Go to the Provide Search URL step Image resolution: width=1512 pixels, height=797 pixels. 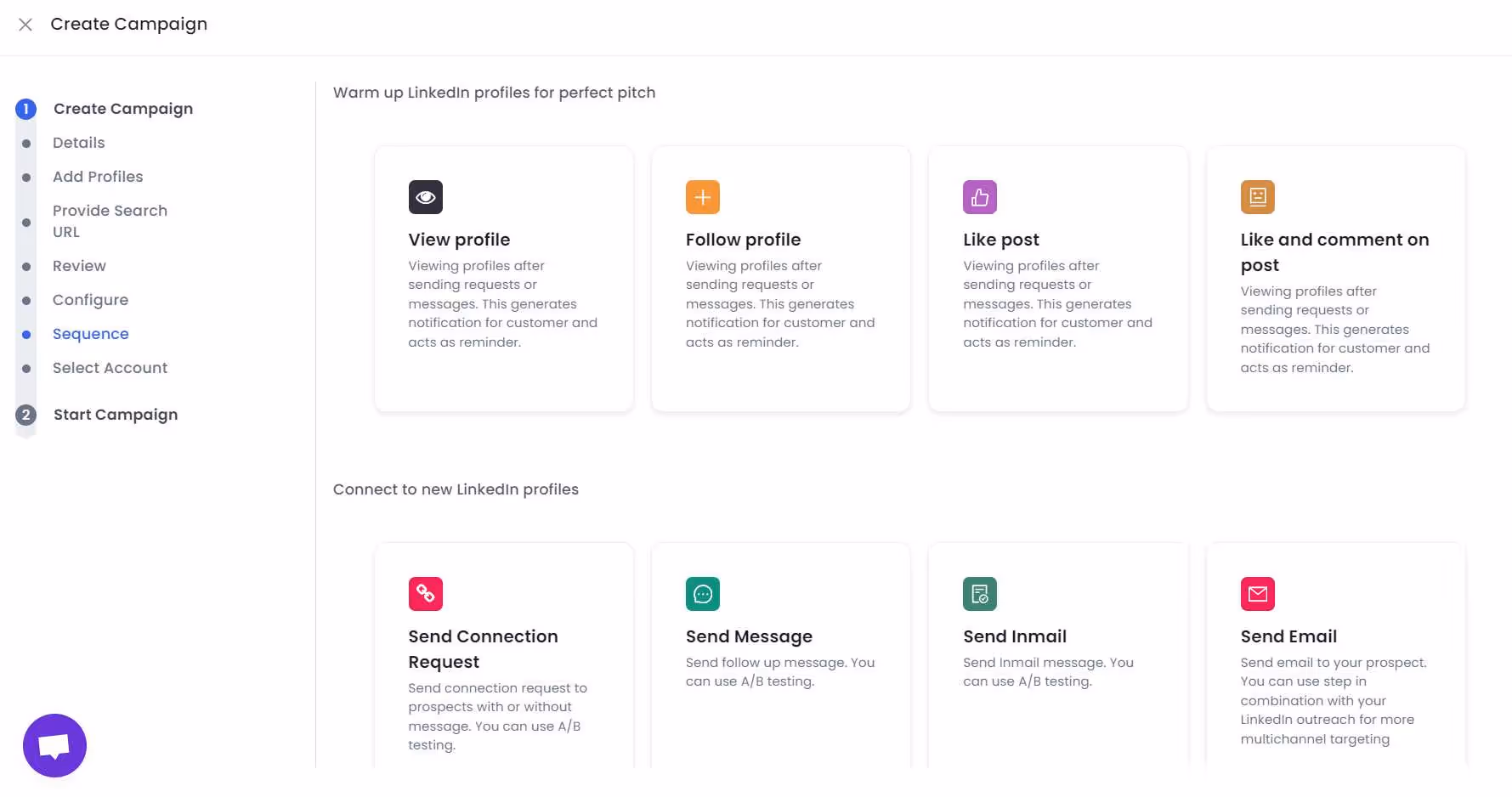pyautogui.click(x=110, y=221)
